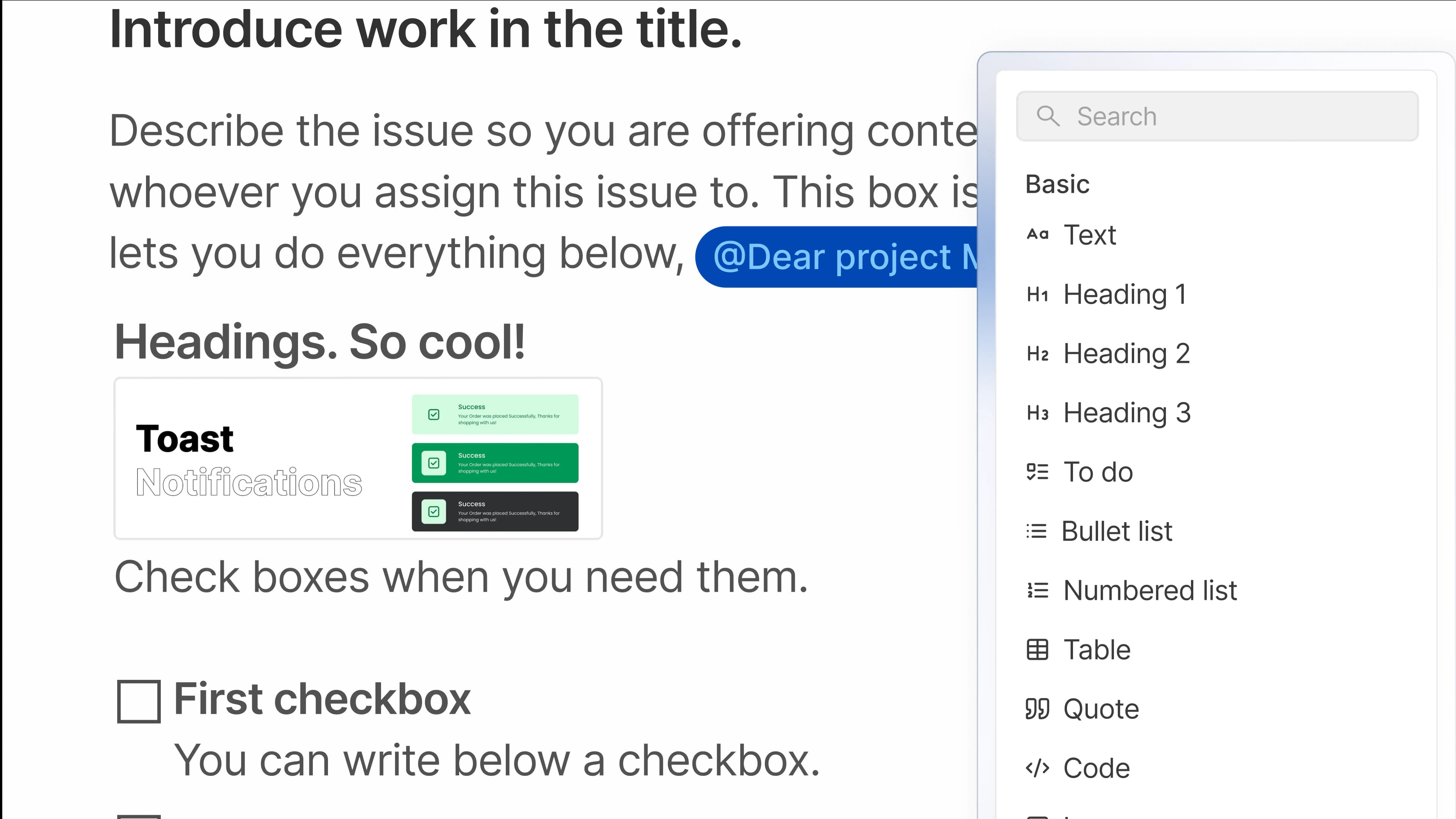The height and width of the screenshot is (819, 1456).
Task: Insert a Table via its icon
Action: point(1037,650)
